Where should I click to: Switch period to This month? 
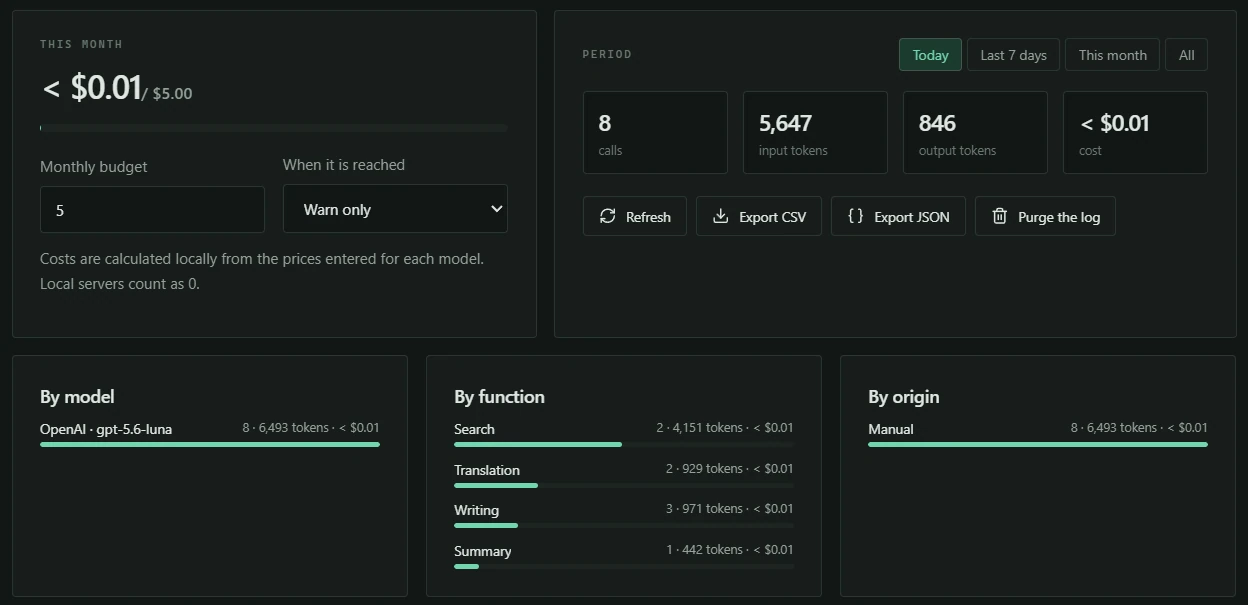[1112, 55]
